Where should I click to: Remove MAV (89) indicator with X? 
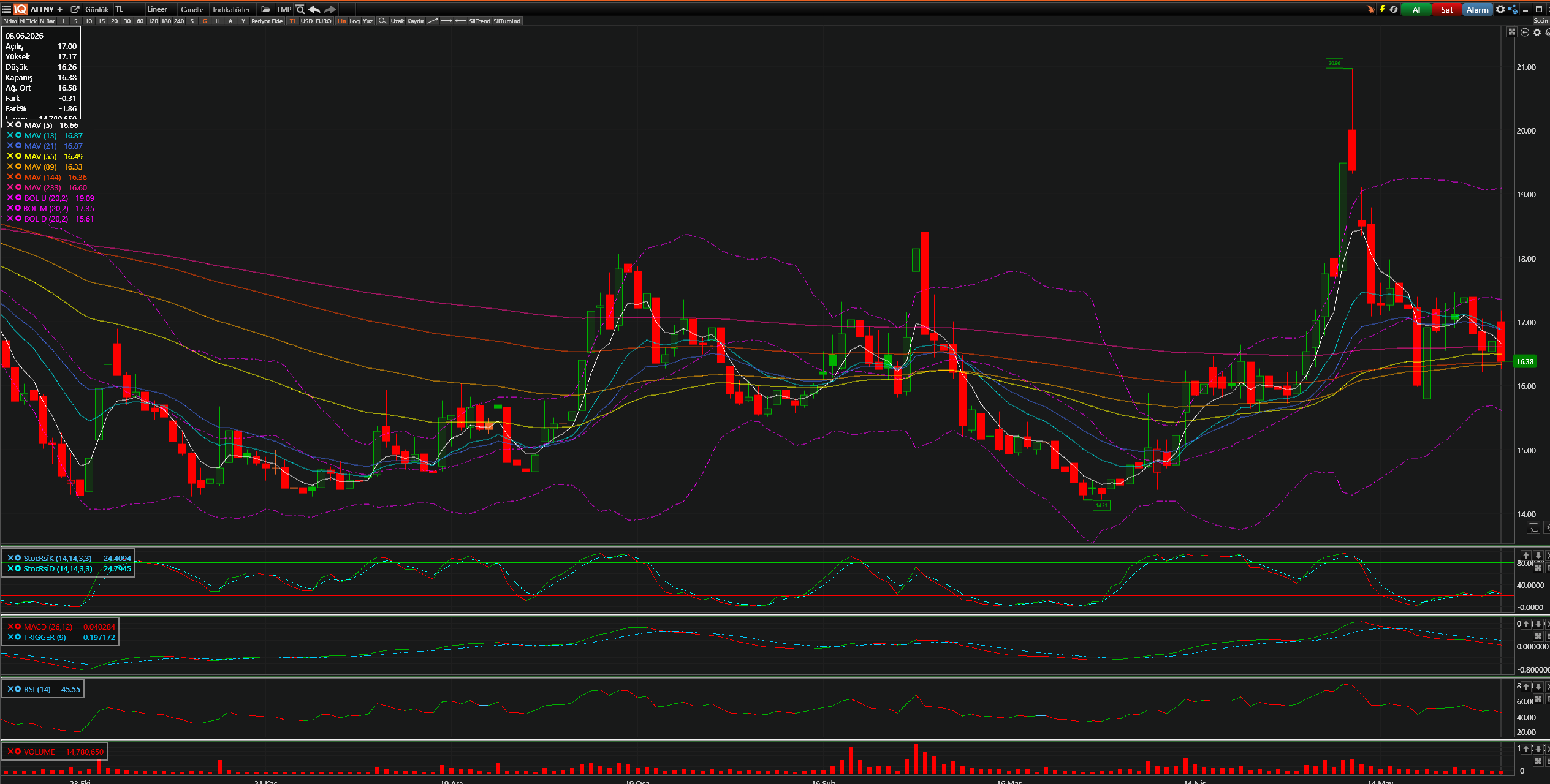click(10, 166)
